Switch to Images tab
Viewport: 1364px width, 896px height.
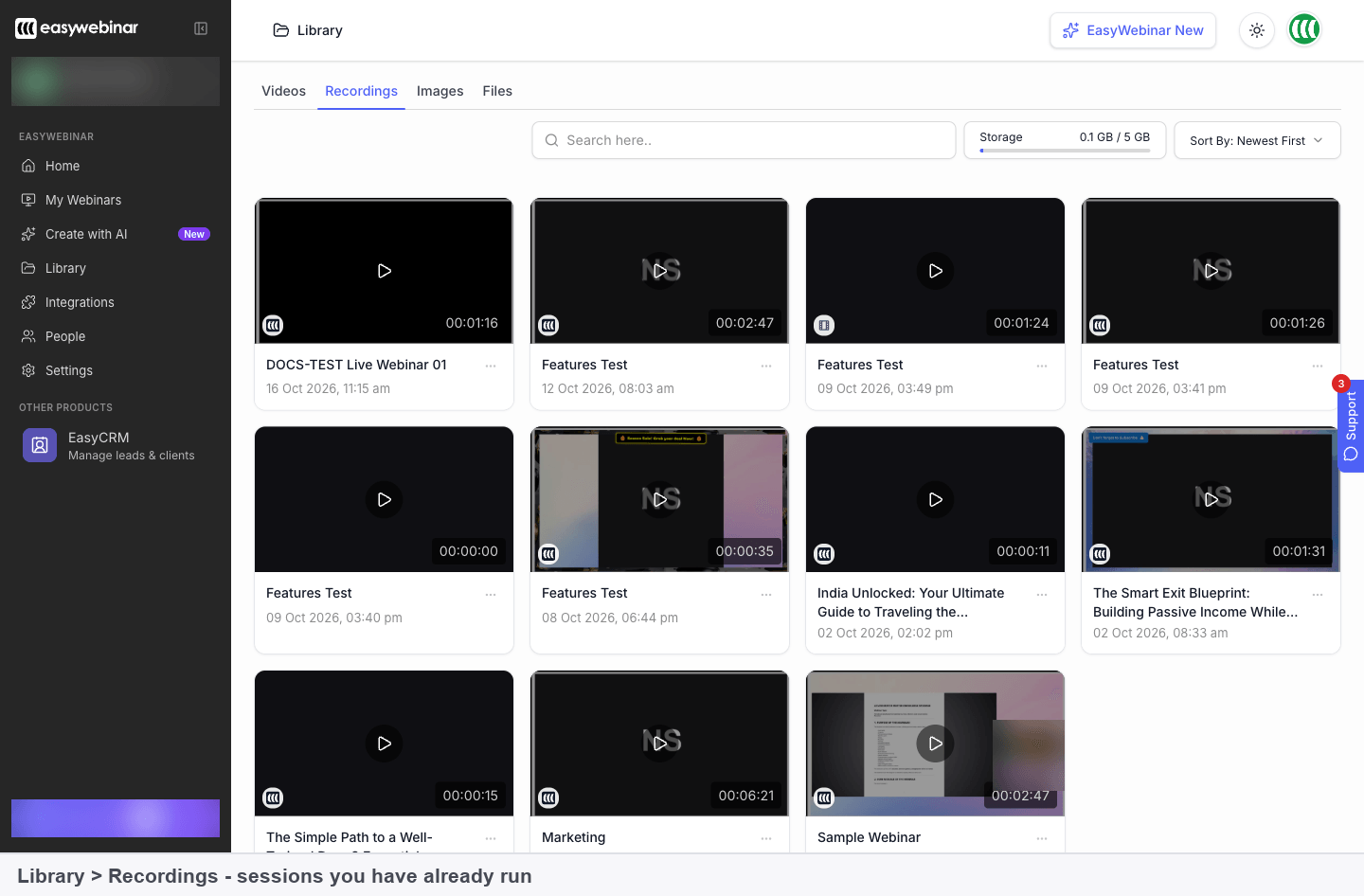pos(440,91)
